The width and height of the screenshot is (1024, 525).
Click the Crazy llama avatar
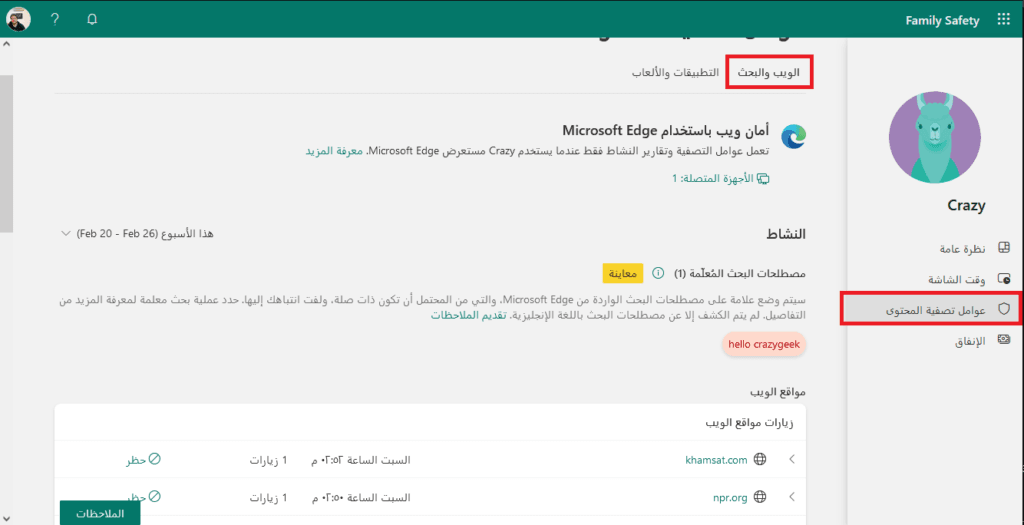pyautogui.click(x=935, y=137)
